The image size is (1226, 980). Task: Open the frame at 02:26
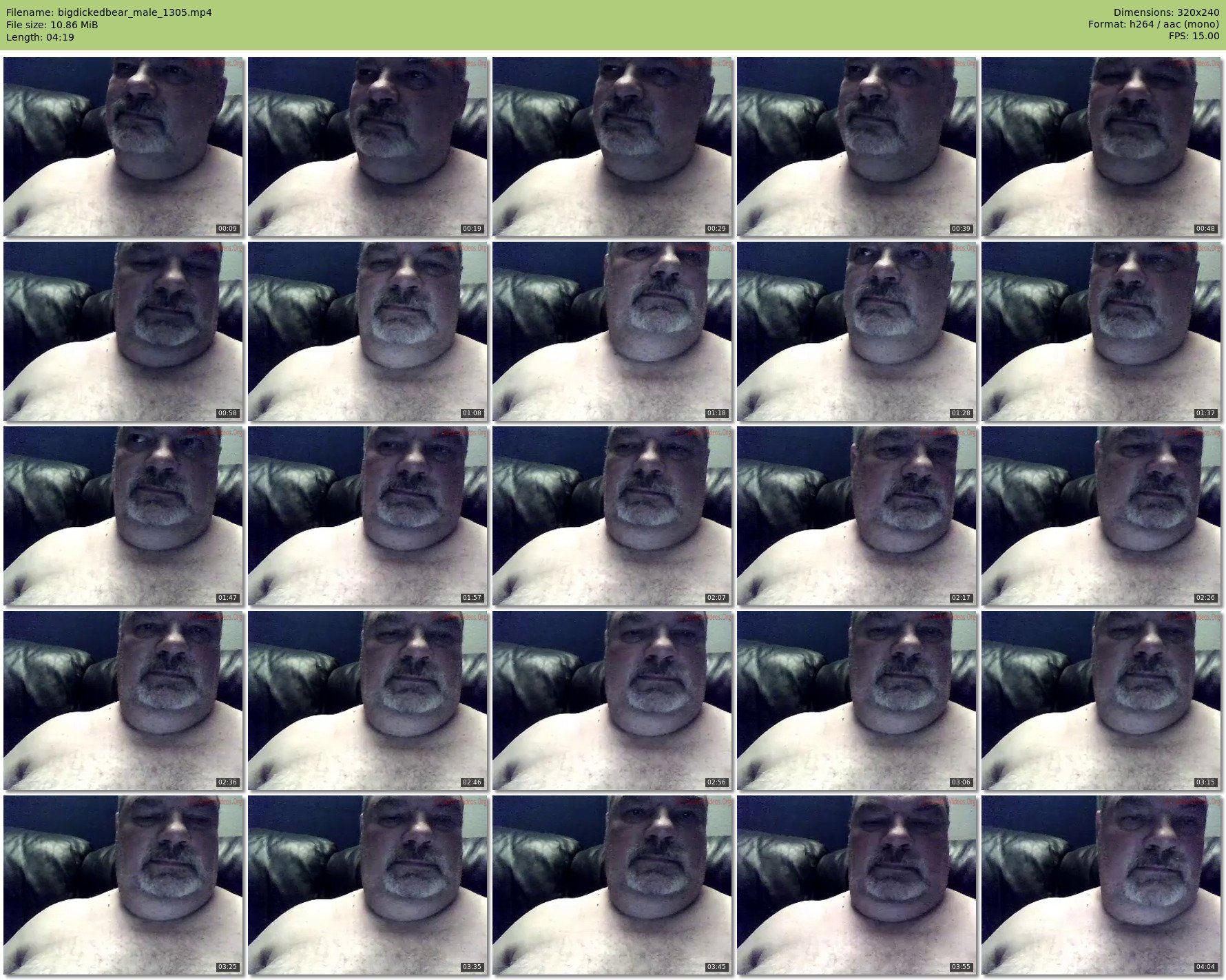[1101, 516]
